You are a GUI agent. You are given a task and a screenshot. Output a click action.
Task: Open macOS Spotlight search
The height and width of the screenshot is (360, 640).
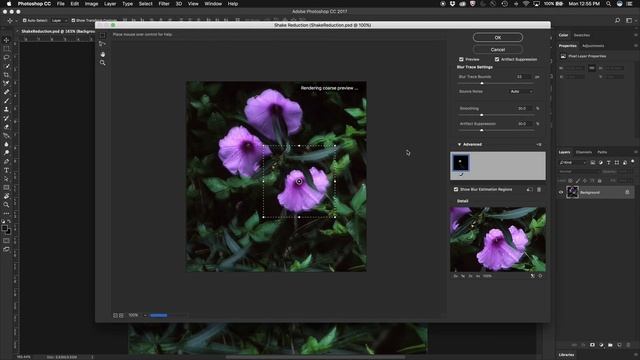click(608, 4)
